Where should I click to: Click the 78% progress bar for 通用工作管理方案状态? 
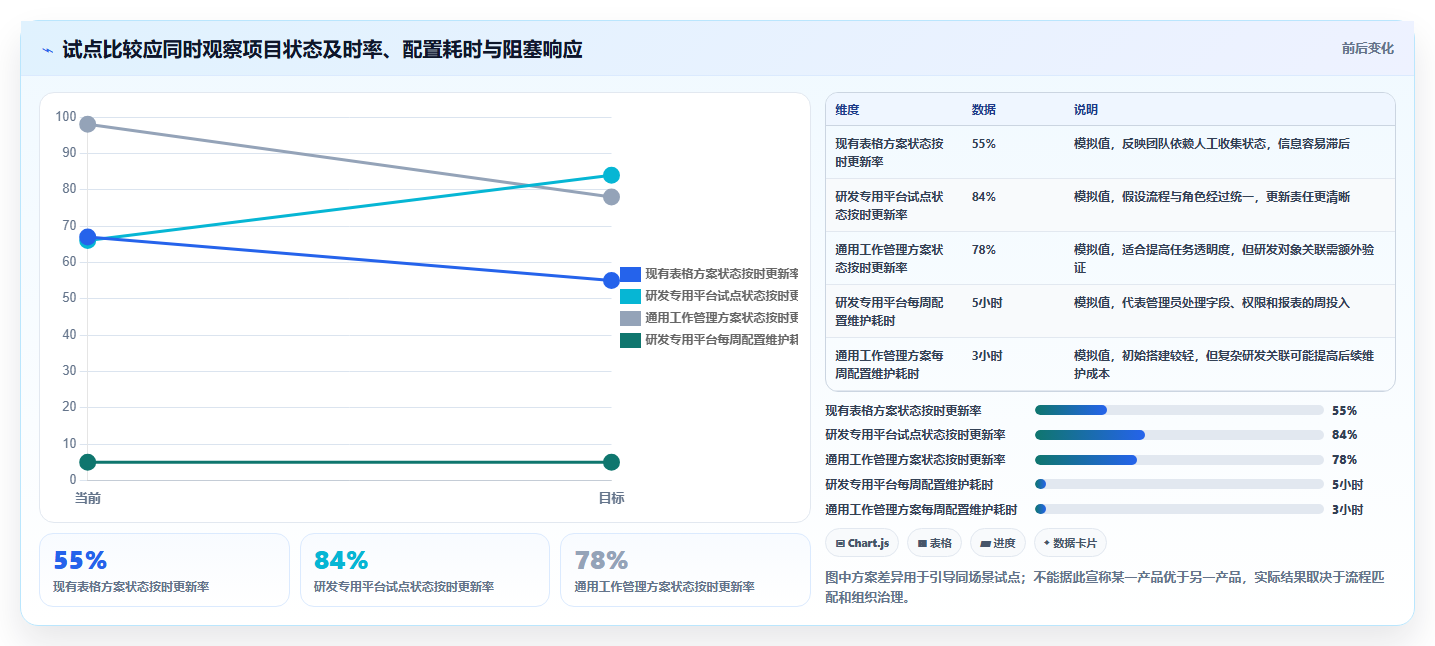coord(1179,460)
